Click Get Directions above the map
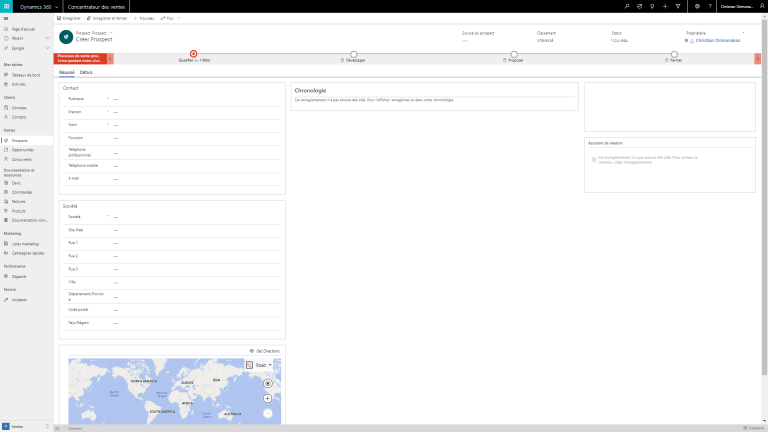Viewport: 768px width, 432px height. point(266,351)
